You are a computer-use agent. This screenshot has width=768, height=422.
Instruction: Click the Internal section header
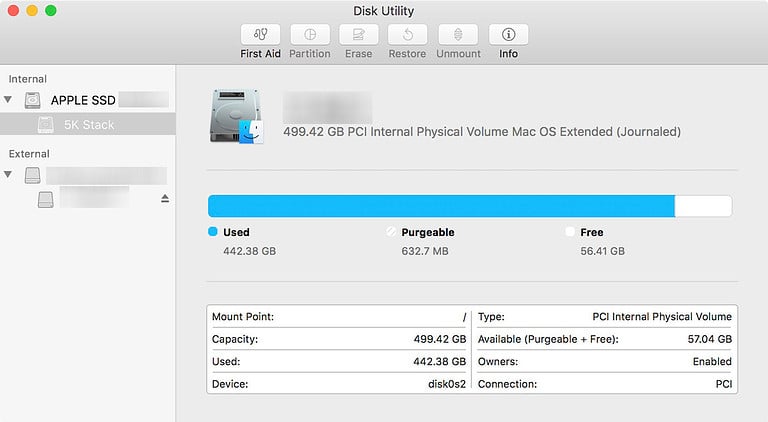[27, 79]
